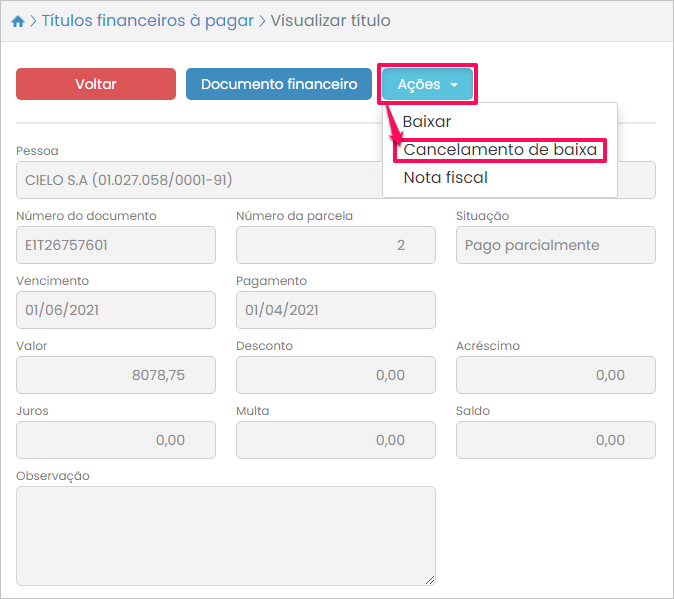Click the Número do documento field
This screenshot has height=599, width=674.
click(x=116, y=245)
